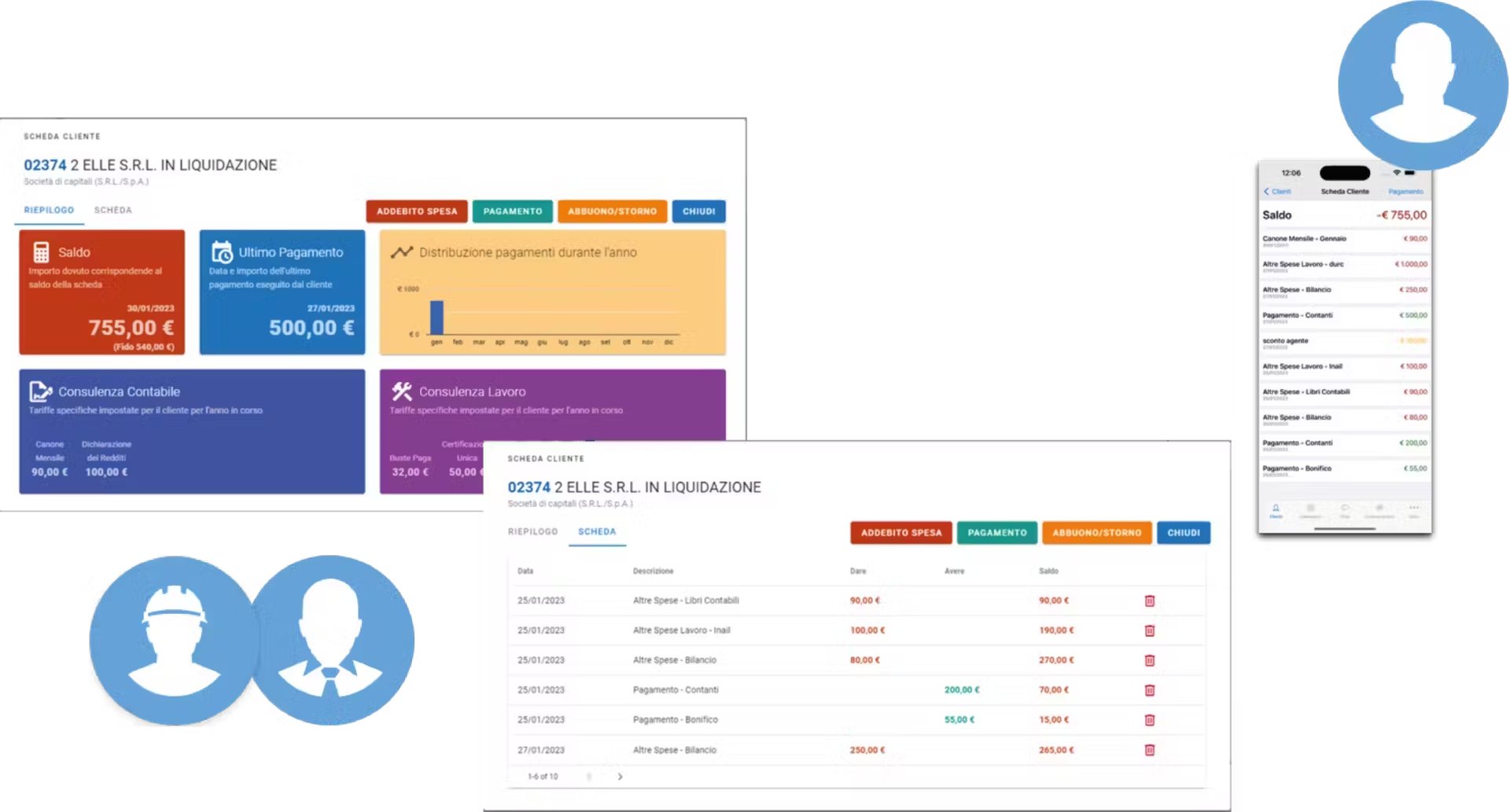This screenshot has height=812, width=1510.
Task: Click the calculator icon on Saldo card
Action: pyautogui.click(x=41, y=252)
